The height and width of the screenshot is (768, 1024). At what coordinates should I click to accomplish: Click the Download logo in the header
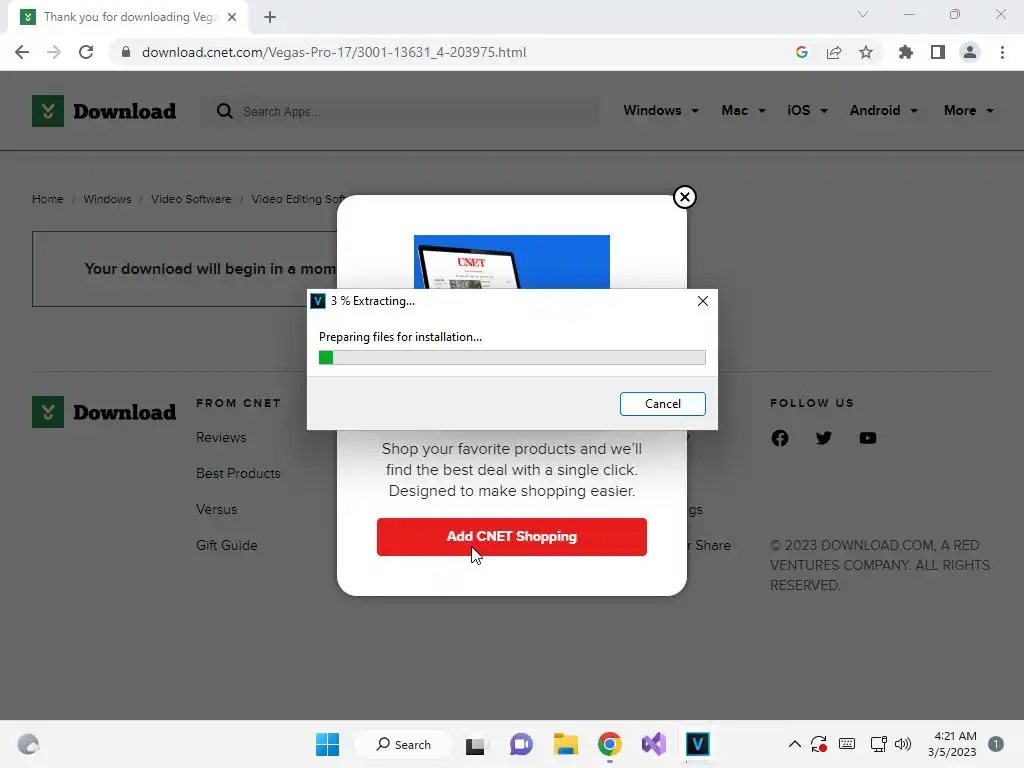pyautogui.click(x=104, y=111)
